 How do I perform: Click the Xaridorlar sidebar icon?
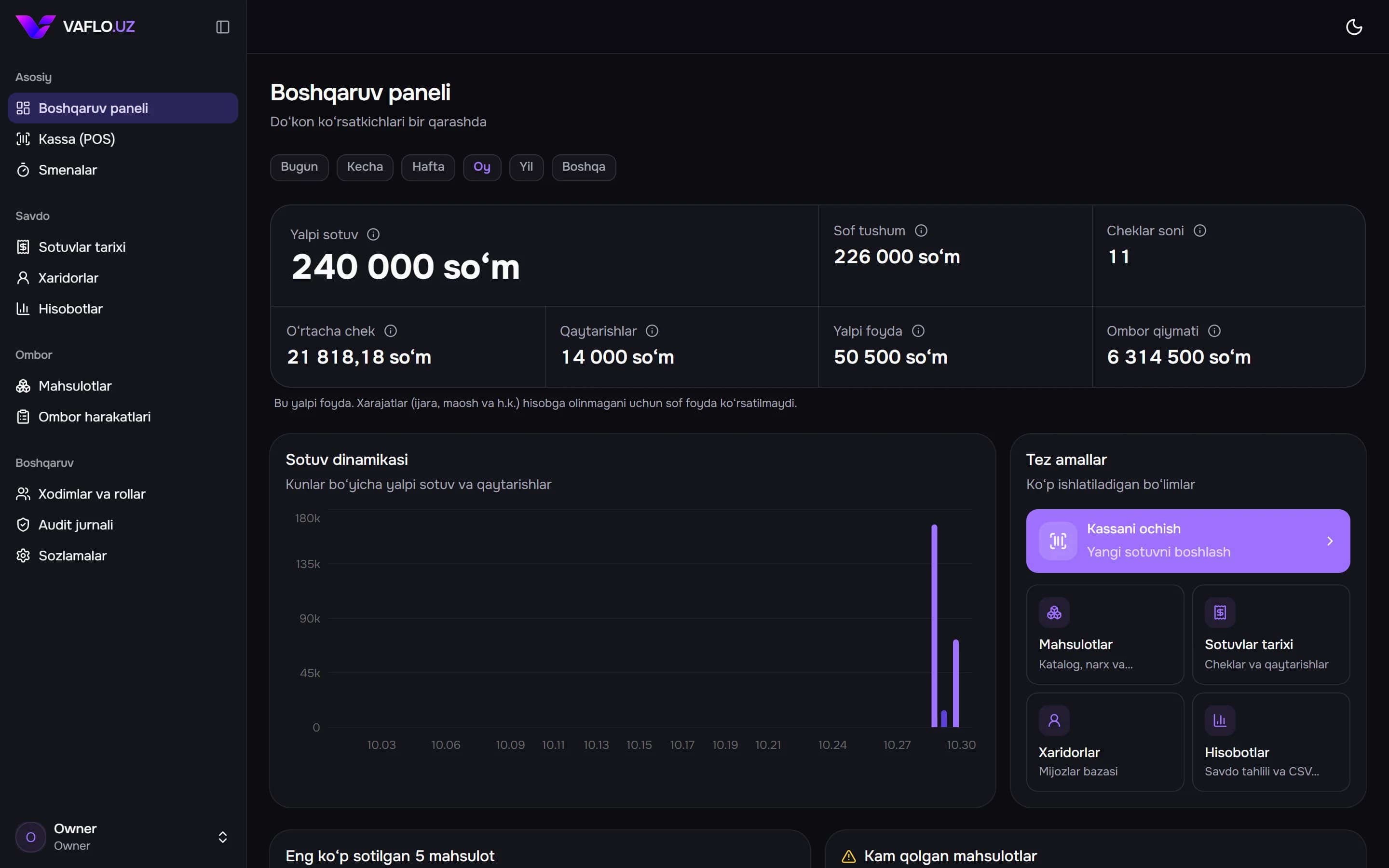pyautogui.click(x=23, y=278)
